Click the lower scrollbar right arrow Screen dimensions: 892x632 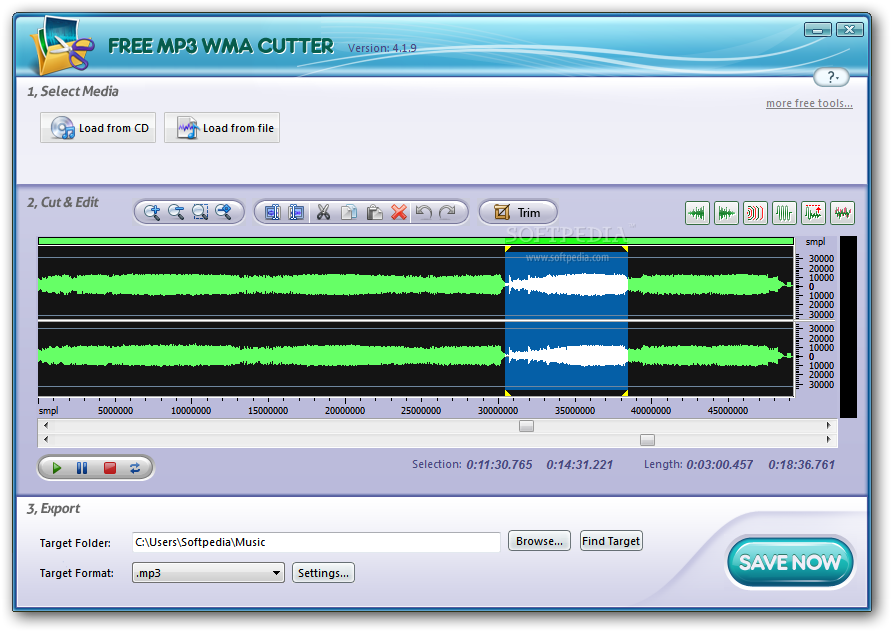coord(828,439)
